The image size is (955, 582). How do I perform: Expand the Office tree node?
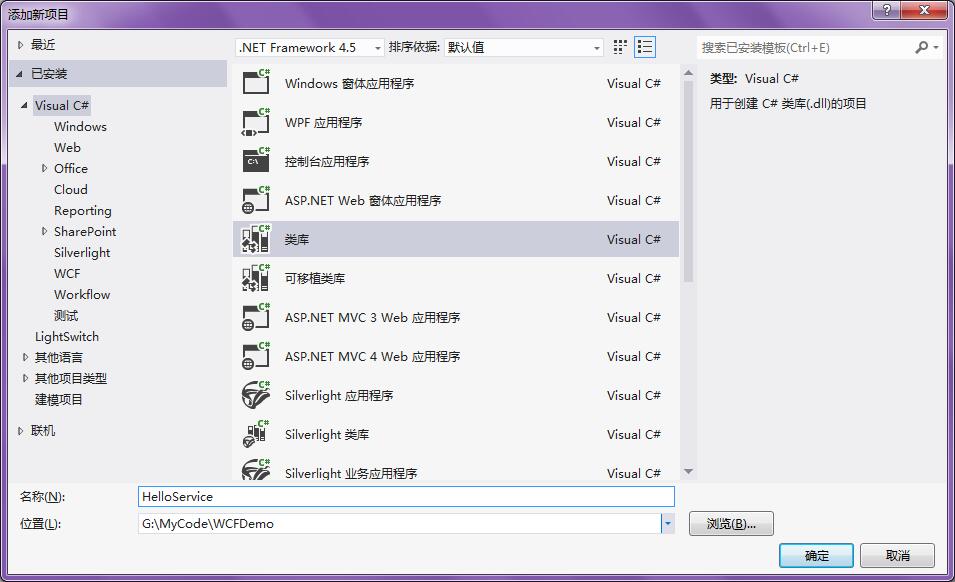(x=44, y=168)
